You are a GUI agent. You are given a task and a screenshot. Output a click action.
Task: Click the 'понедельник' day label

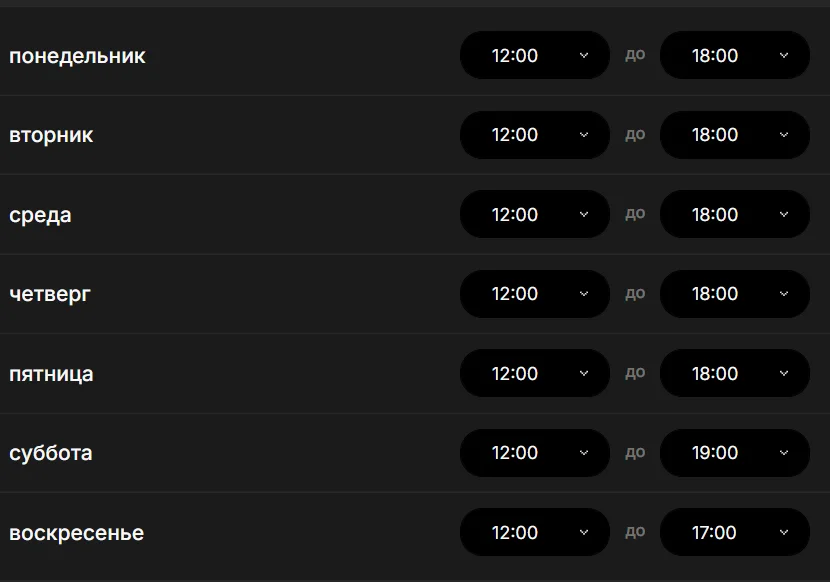(x=77, y=56)
